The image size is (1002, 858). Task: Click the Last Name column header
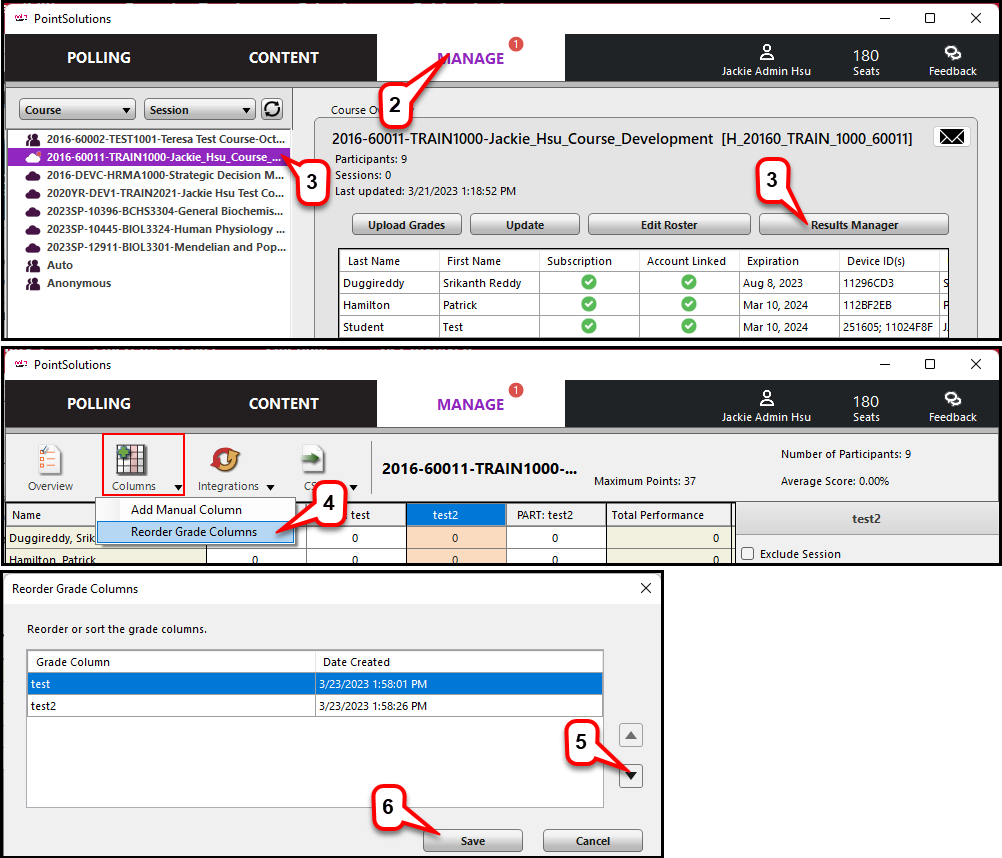coord(389,261)
